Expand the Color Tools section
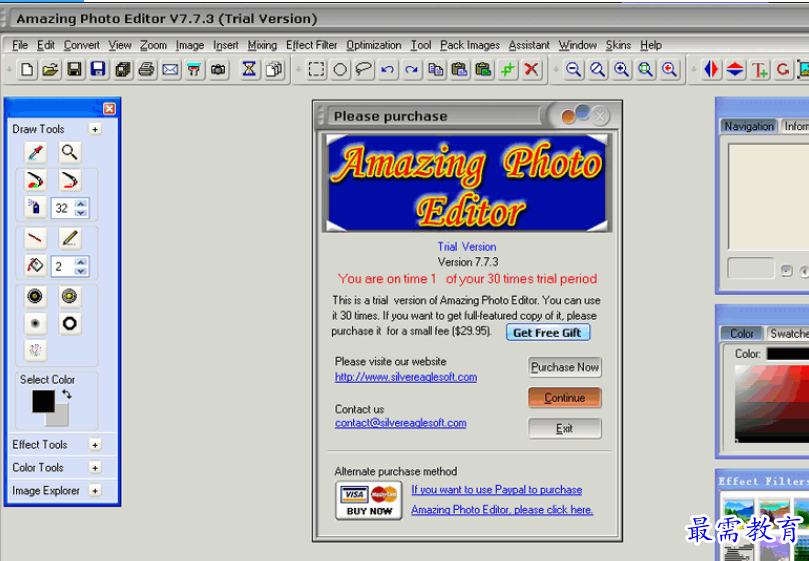Screen dimensions: 809x561 [95, 468]
